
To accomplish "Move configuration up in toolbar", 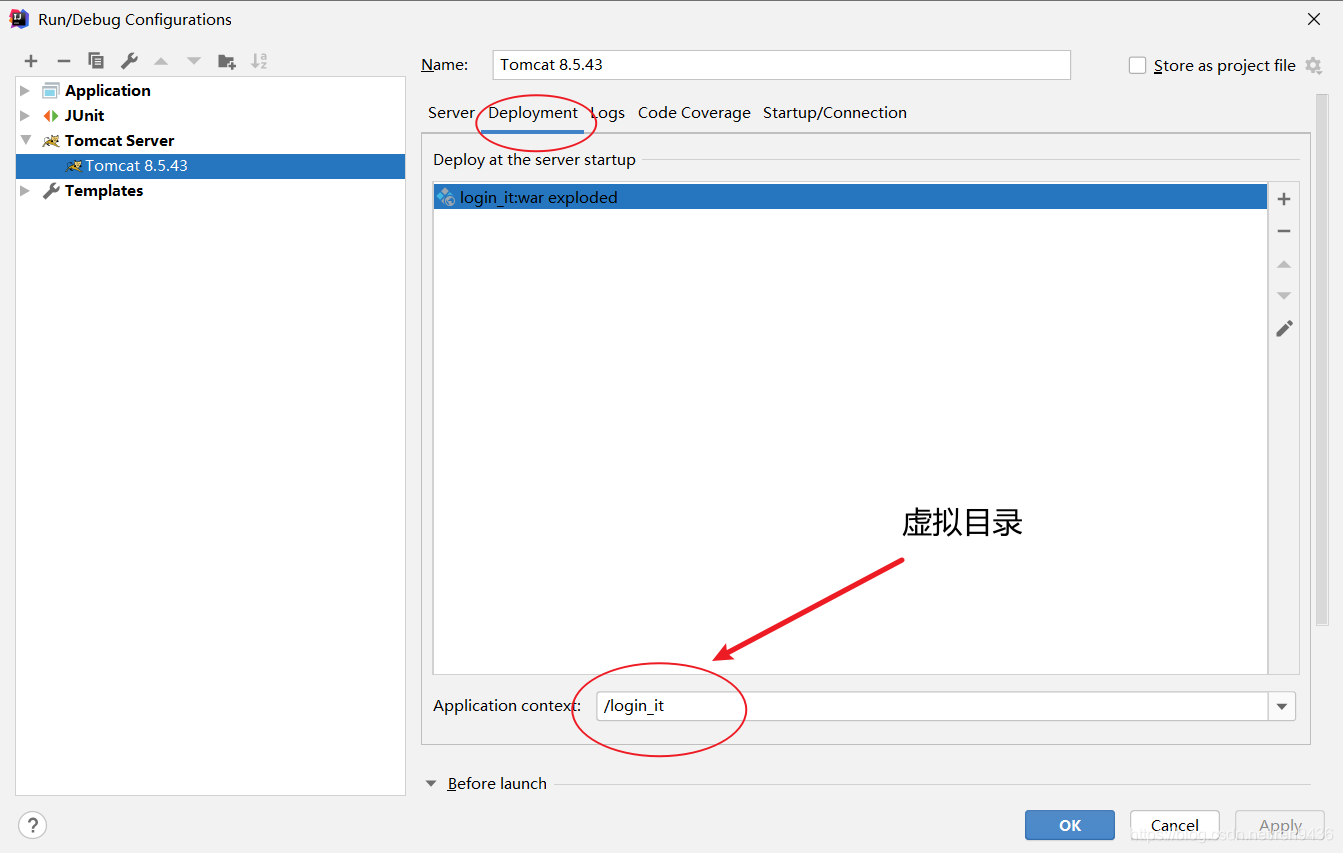I will 161,61.
